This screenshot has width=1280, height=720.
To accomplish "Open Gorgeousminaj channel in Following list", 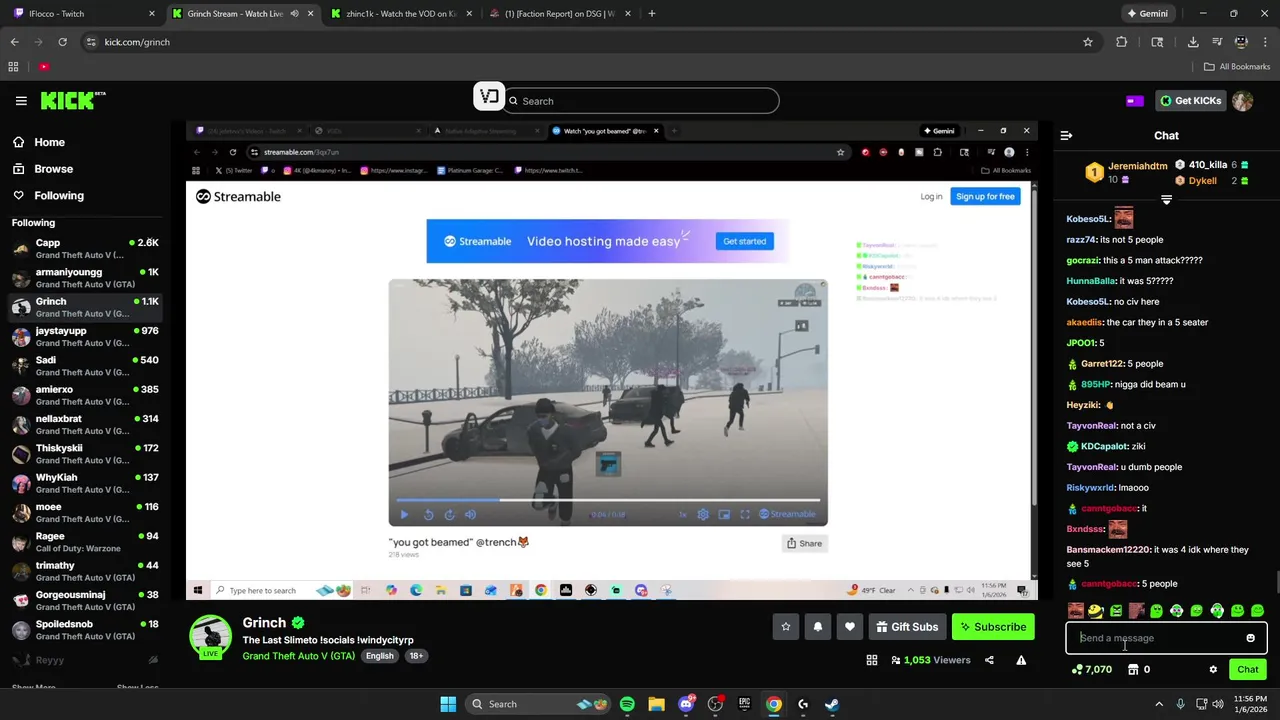I will point(84,601).
